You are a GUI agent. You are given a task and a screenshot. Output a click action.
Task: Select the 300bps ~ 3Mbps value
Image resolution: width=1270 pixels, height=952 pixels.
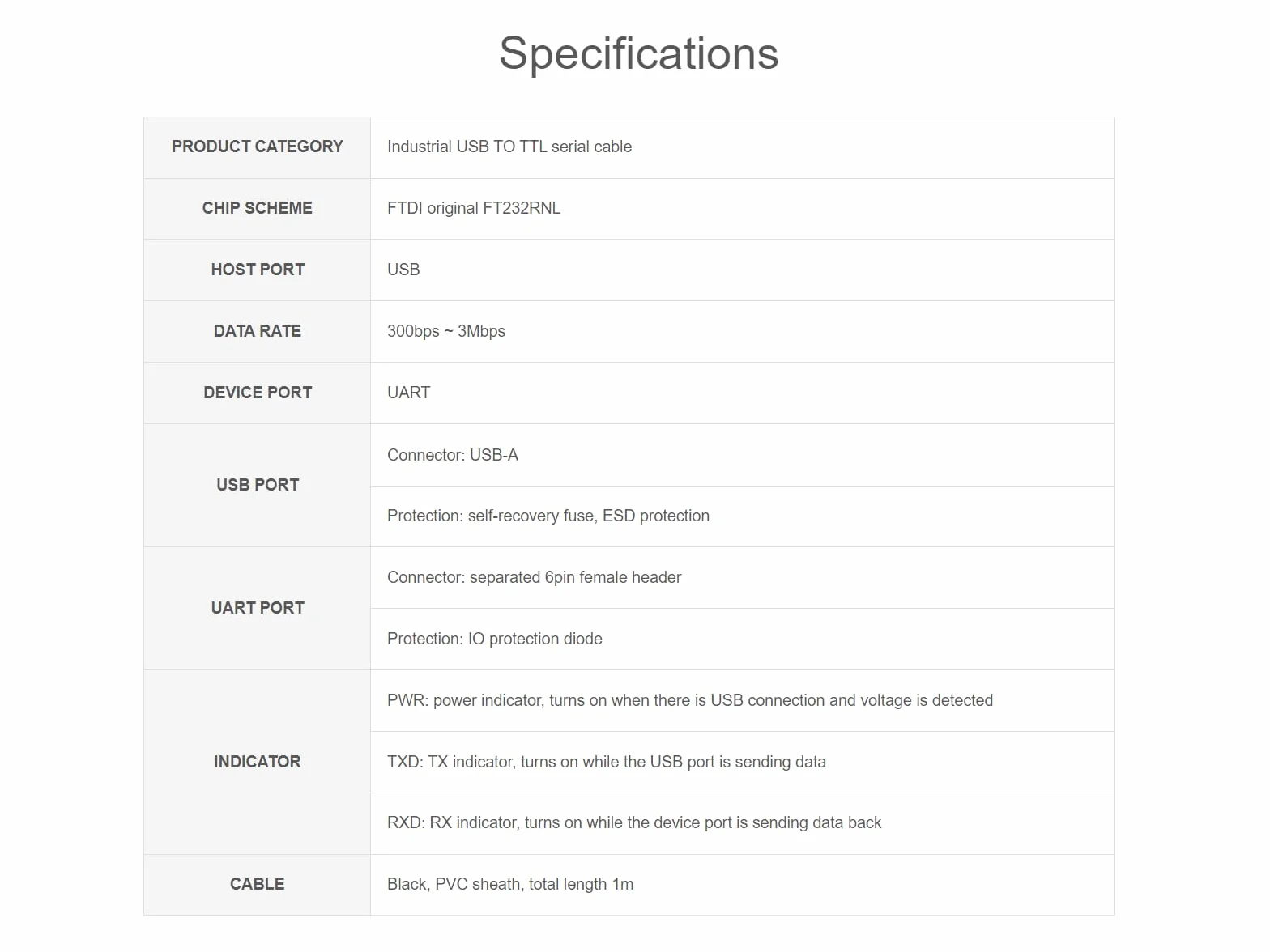click(446, 331)
